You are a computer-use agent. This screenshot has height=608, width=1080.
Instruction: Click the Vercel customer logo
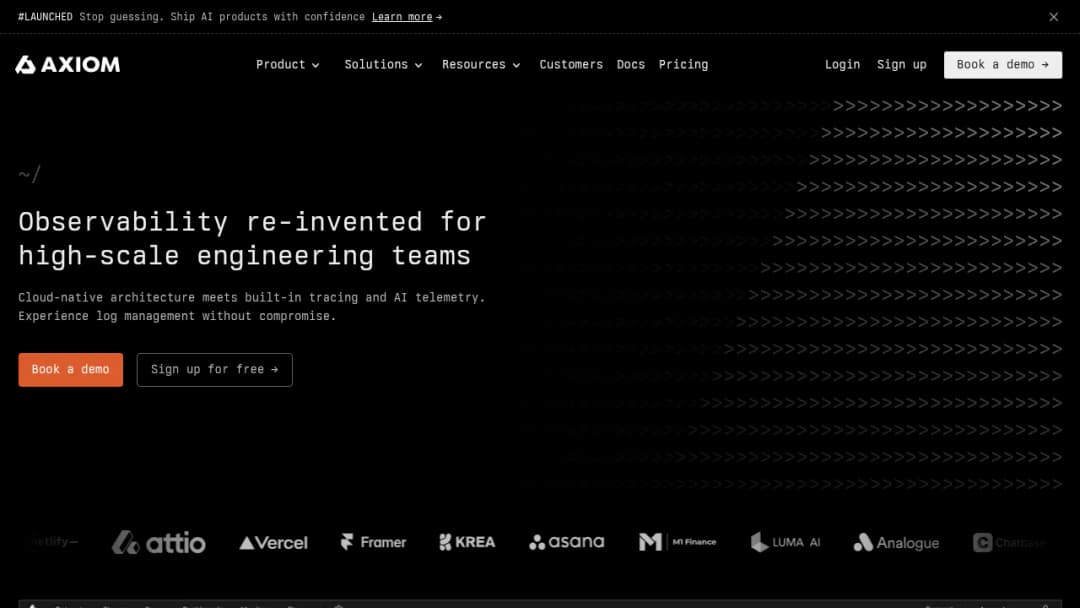(x=273, y=543)
